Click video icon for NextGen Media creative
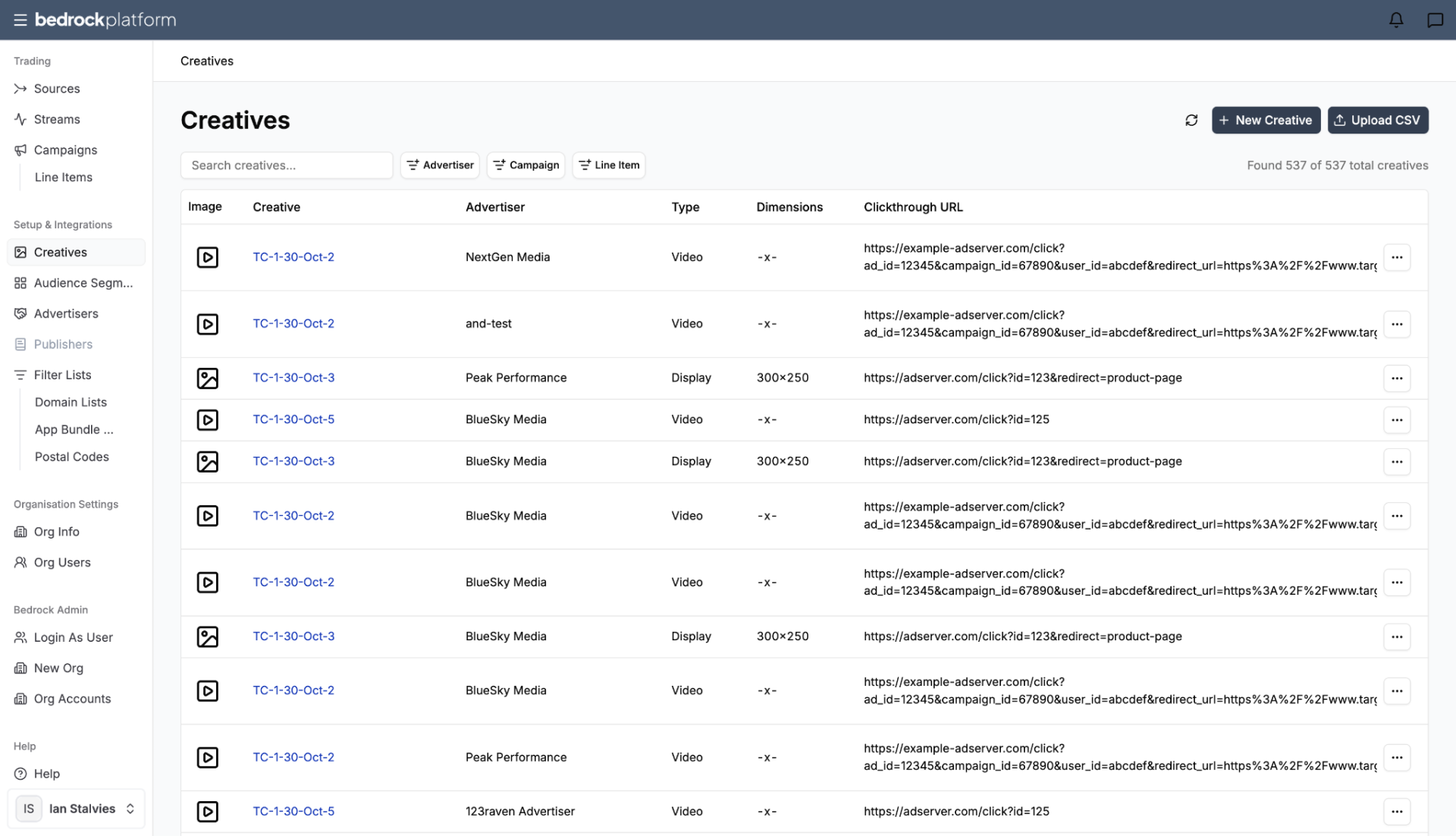1456x836 pixels. coord(207,257)
